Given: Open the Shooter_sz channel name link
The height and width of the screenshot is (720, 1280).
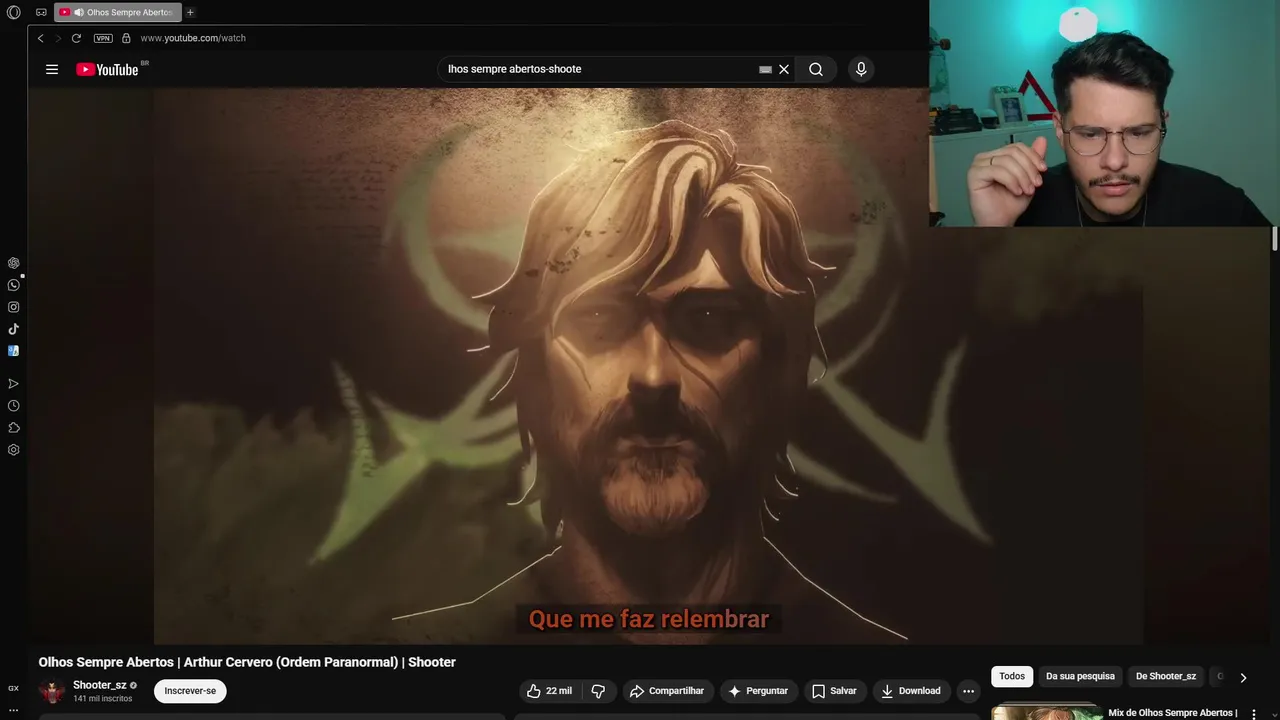Looking at the screenshot, I should 99,685.
